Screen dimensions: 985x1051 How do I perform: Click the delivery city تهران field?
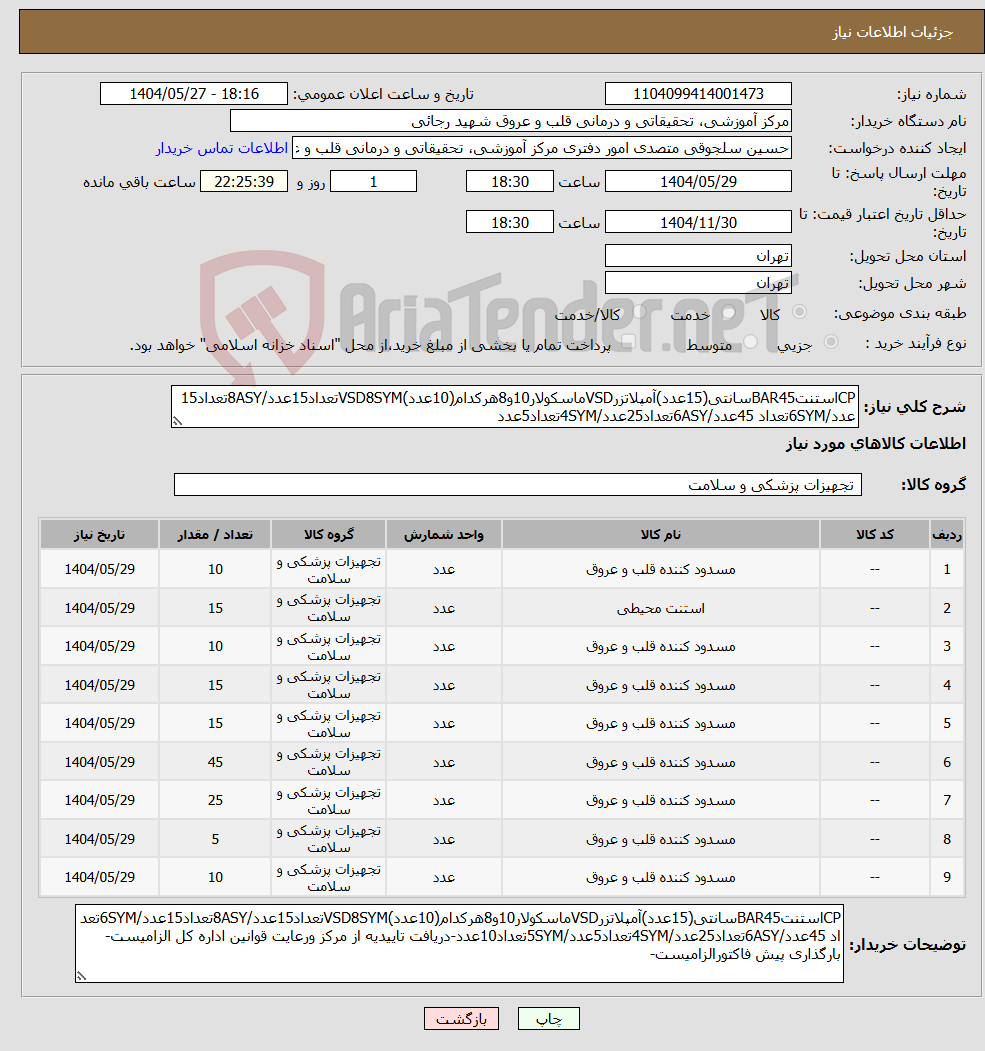(x=698, y=283)
